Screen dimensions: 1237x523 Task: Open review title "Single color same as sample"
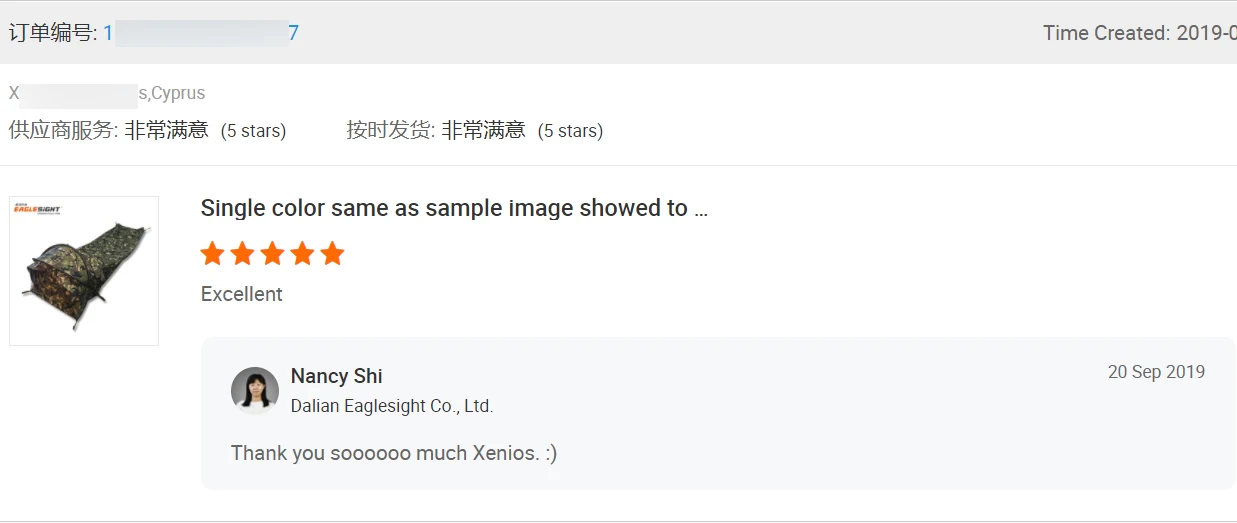(x=454, y=208)
